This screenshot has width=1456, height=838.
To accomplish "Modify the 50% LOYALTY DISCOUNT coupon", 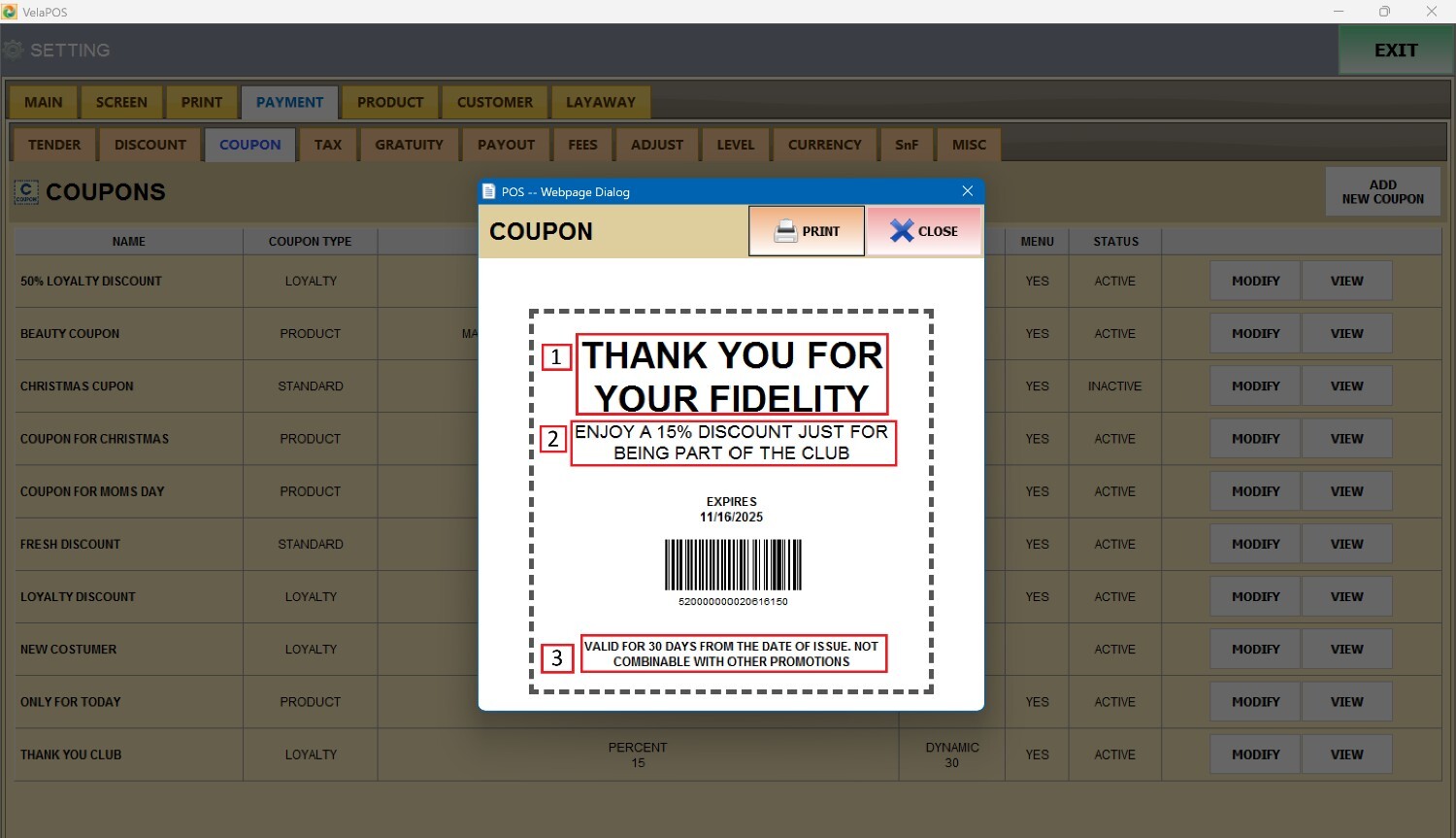I will (x=1255, y=281).
